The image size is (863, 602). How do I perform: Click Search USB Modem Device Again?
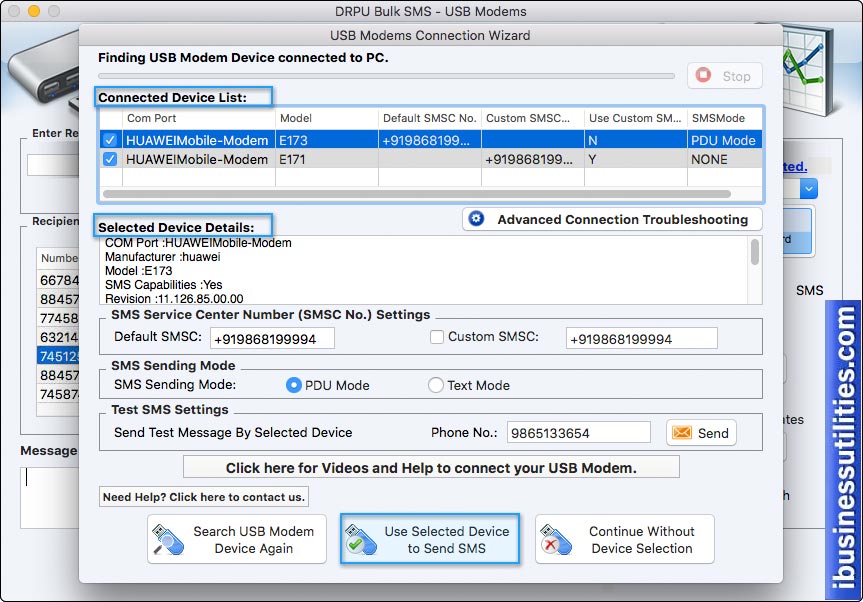[237, 539]
